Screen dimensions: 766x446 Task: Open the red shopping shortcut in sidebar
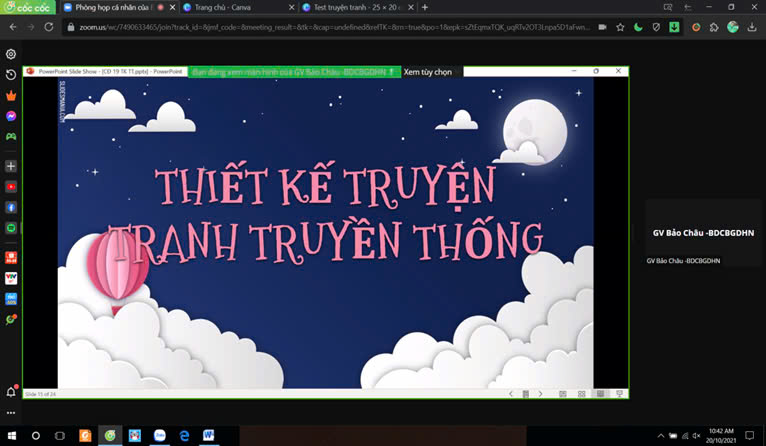(11, 257)
